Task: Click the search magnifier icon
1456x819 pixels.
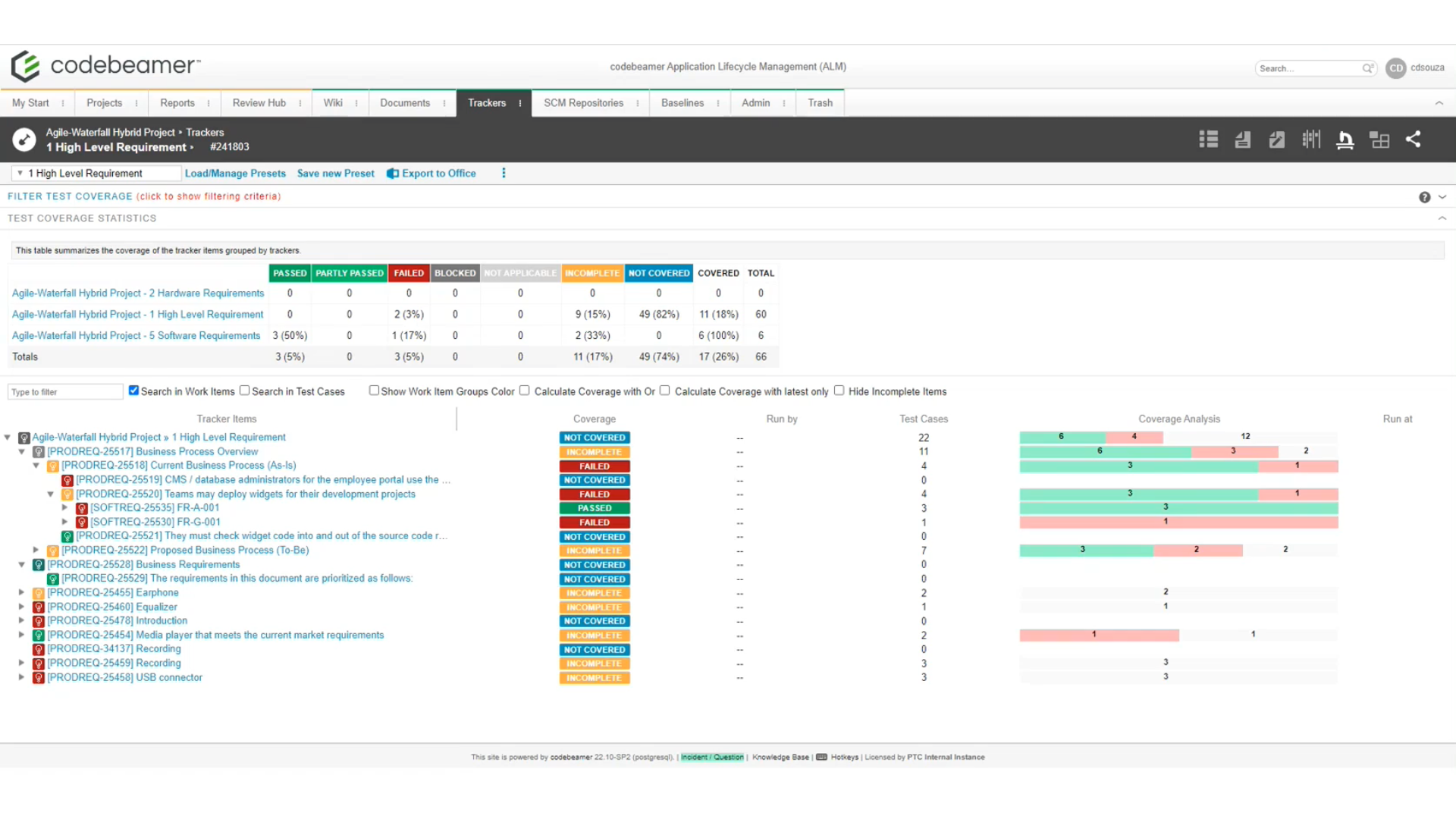Action: 1367,68
